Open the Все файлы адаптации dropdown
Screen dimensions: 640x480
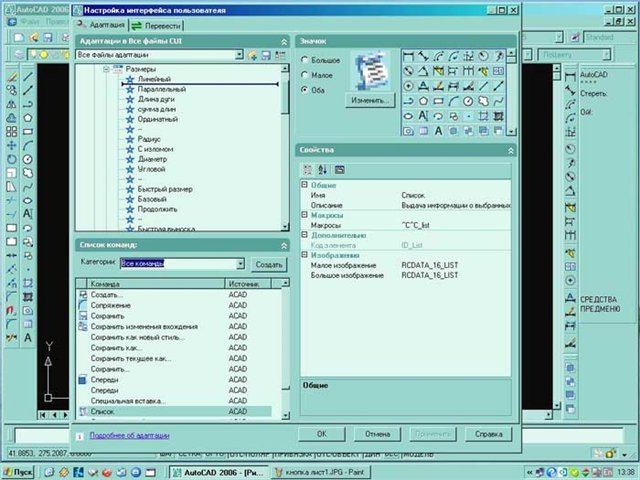click(240, 54)
